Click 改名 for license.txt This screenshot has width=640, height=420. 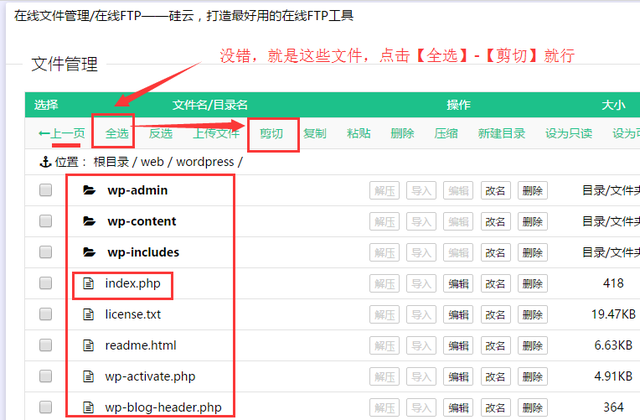[496, 315]
